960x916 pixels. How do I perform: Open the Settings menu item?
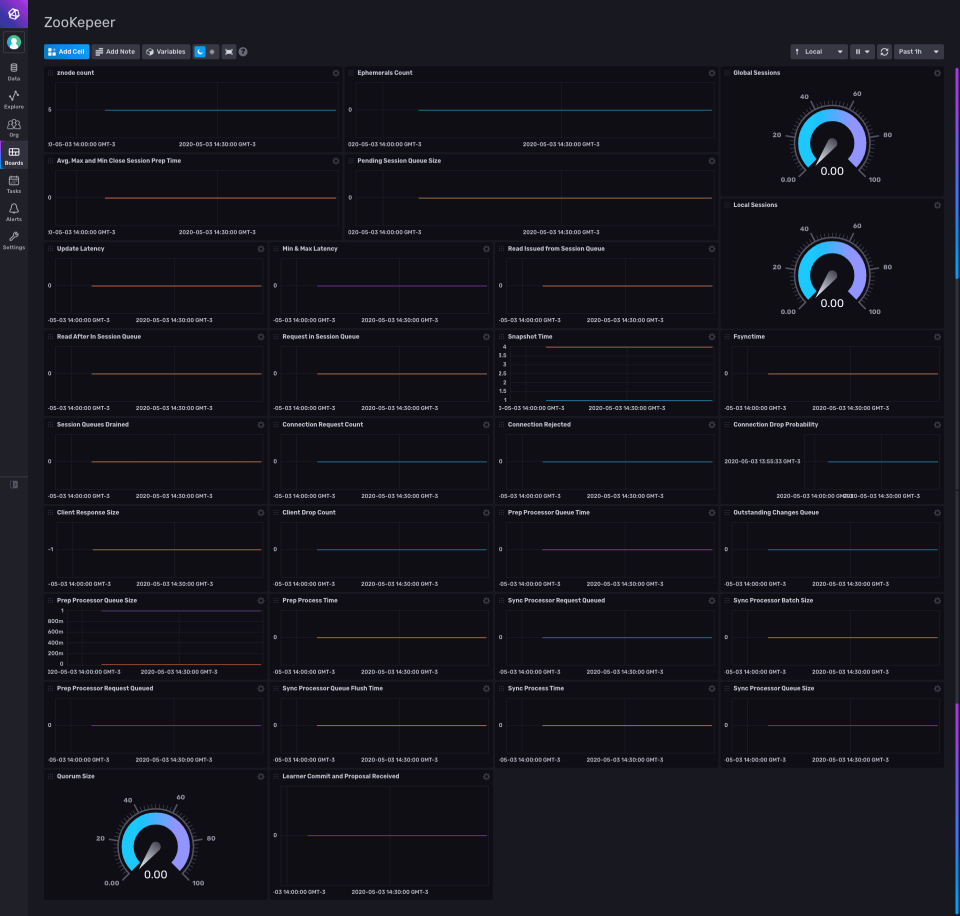14,240
